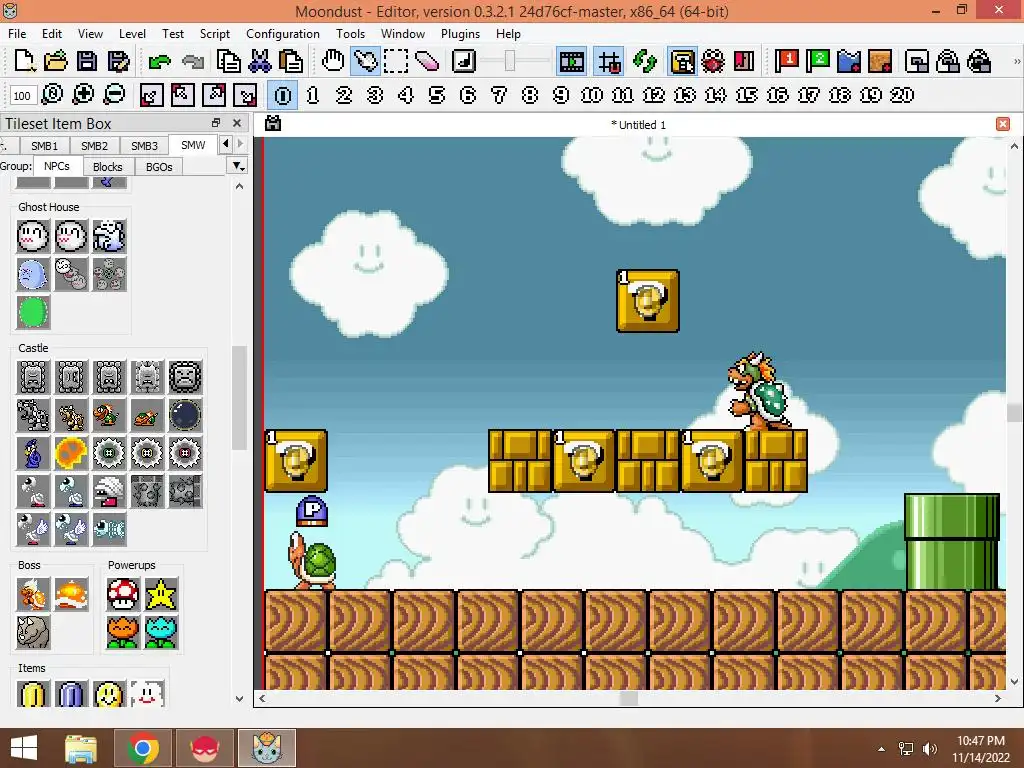Close the Untitled 1 level tab
Screen dimensions: 1024x768
click(x=1002, y=124)
